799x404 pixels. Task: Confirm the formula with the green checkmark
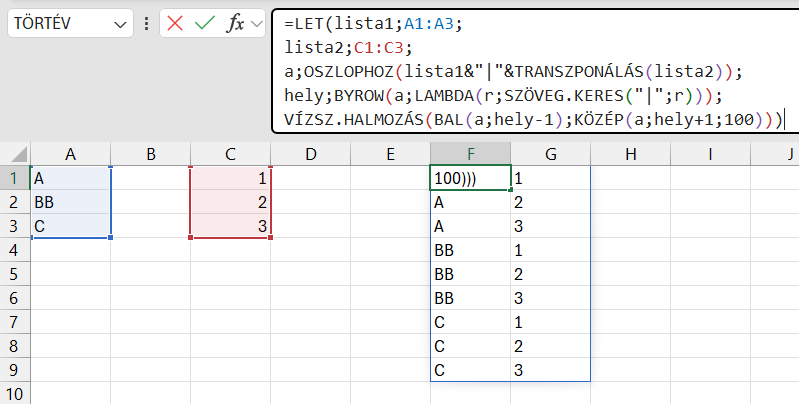tap(205, 24)
